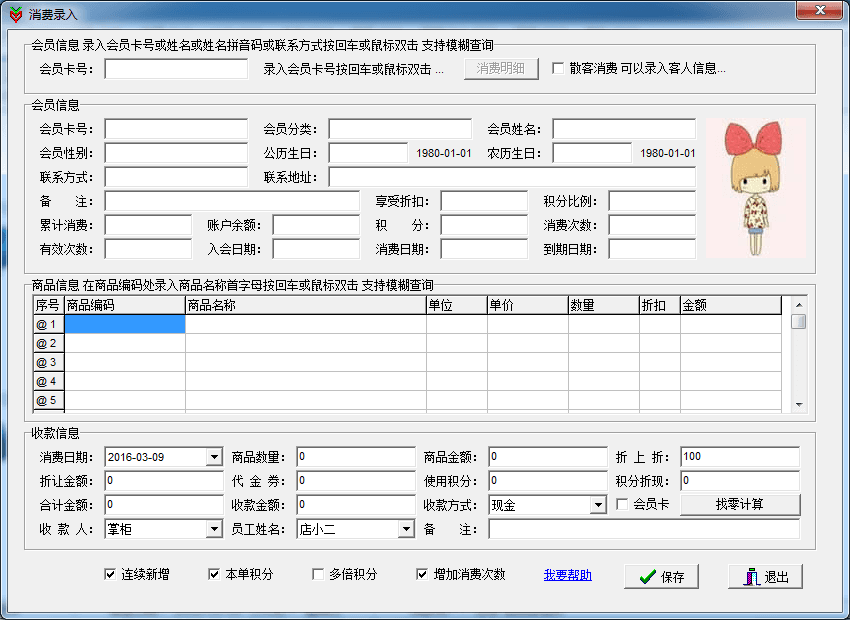Click the 到期日期 field
This screenshot has width=850, height=620.
click(652, 249)
